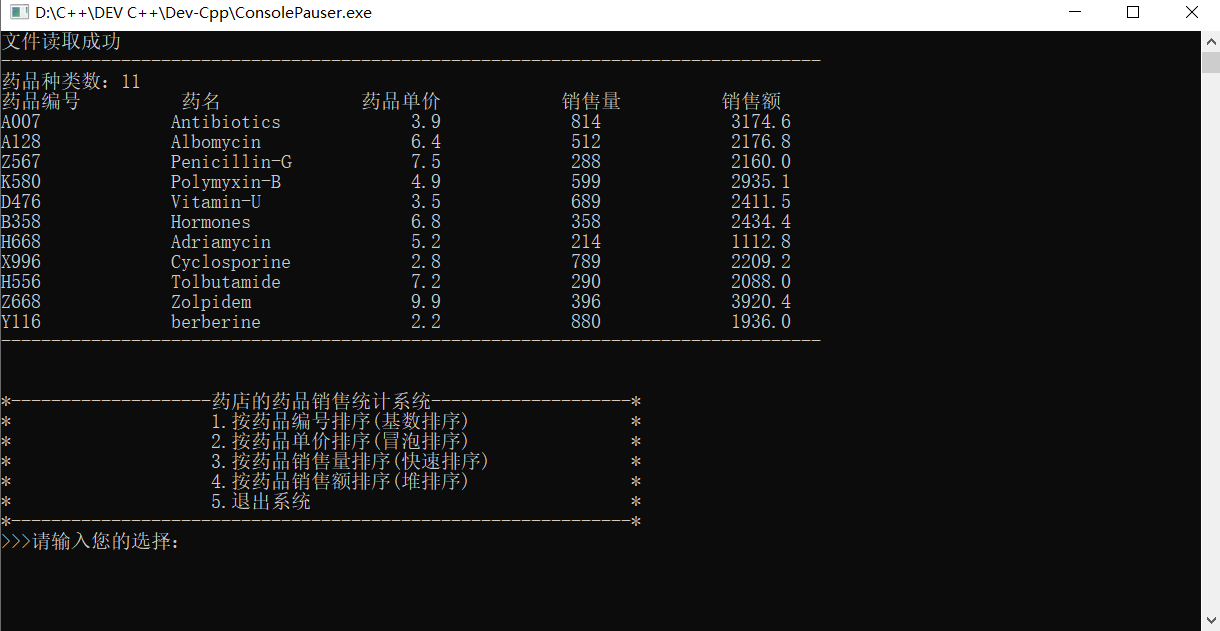Click drug name Albomycin
The image size is (1220, 631).
[216, 142]
